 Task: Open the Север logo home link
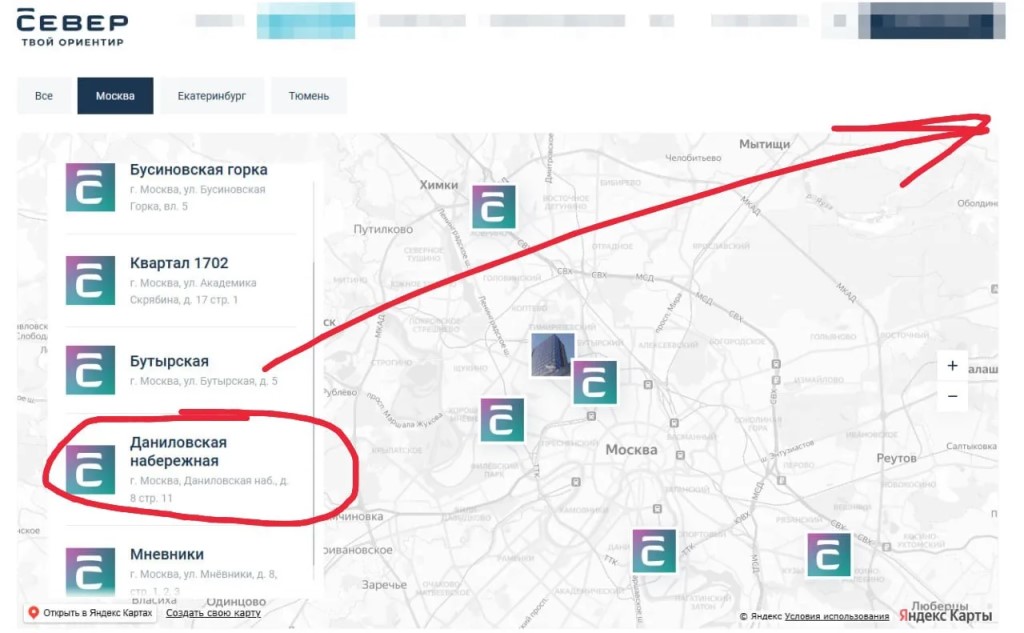click(x=72, y=27)
